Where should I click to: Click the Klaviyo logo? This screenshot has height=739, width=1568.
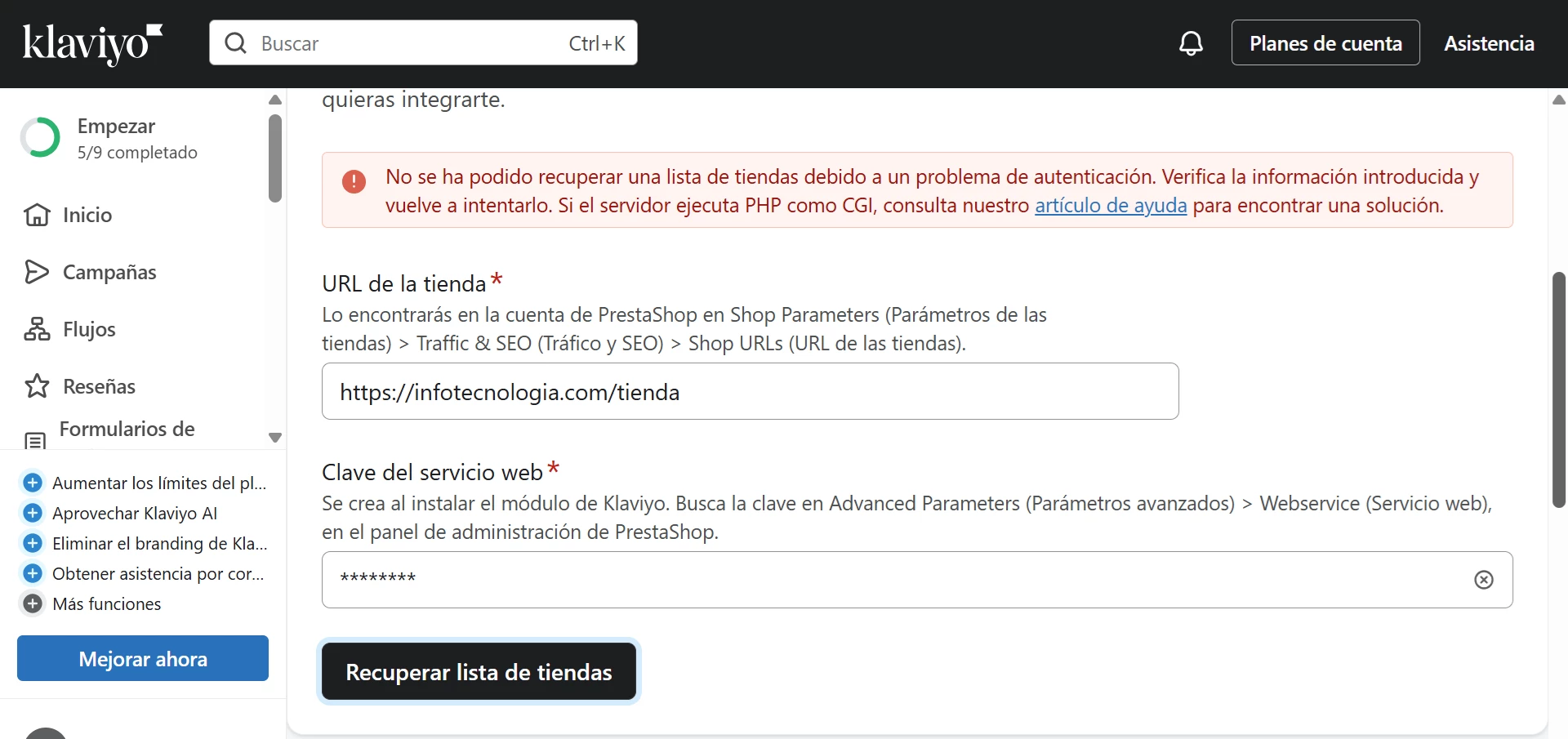92,43
